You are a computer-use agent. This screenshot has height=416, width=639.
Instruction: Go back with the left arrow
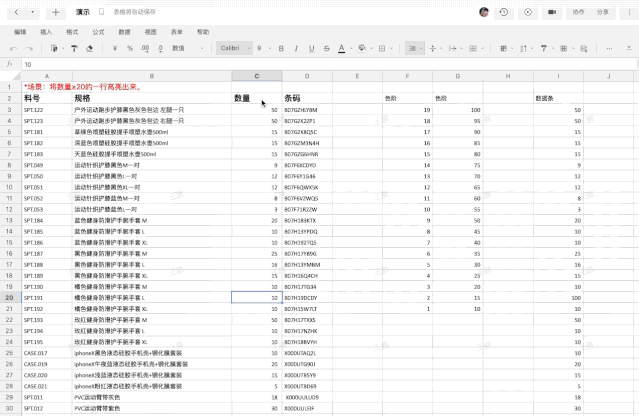(x=16, y=12)
